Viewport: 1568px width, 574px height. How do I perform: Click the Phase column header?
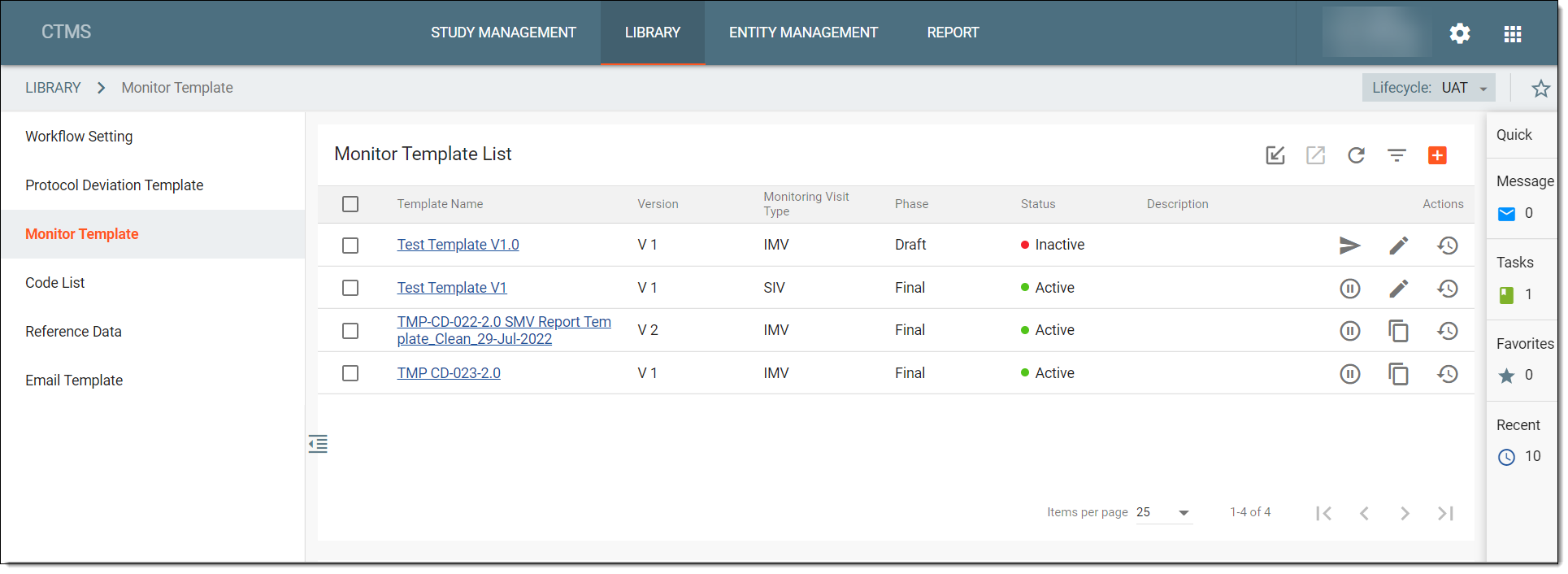pyautogui.click(x=911, y=204)
